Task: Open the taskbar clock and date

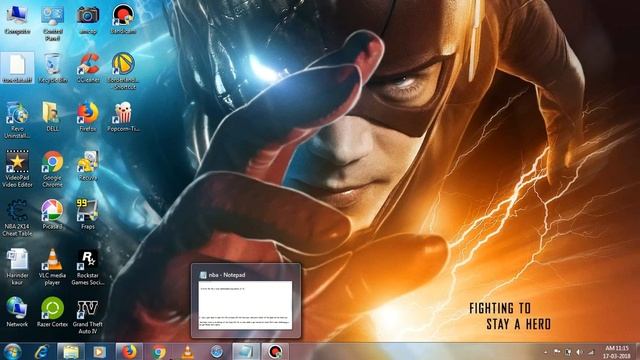Action: point(617,352)
